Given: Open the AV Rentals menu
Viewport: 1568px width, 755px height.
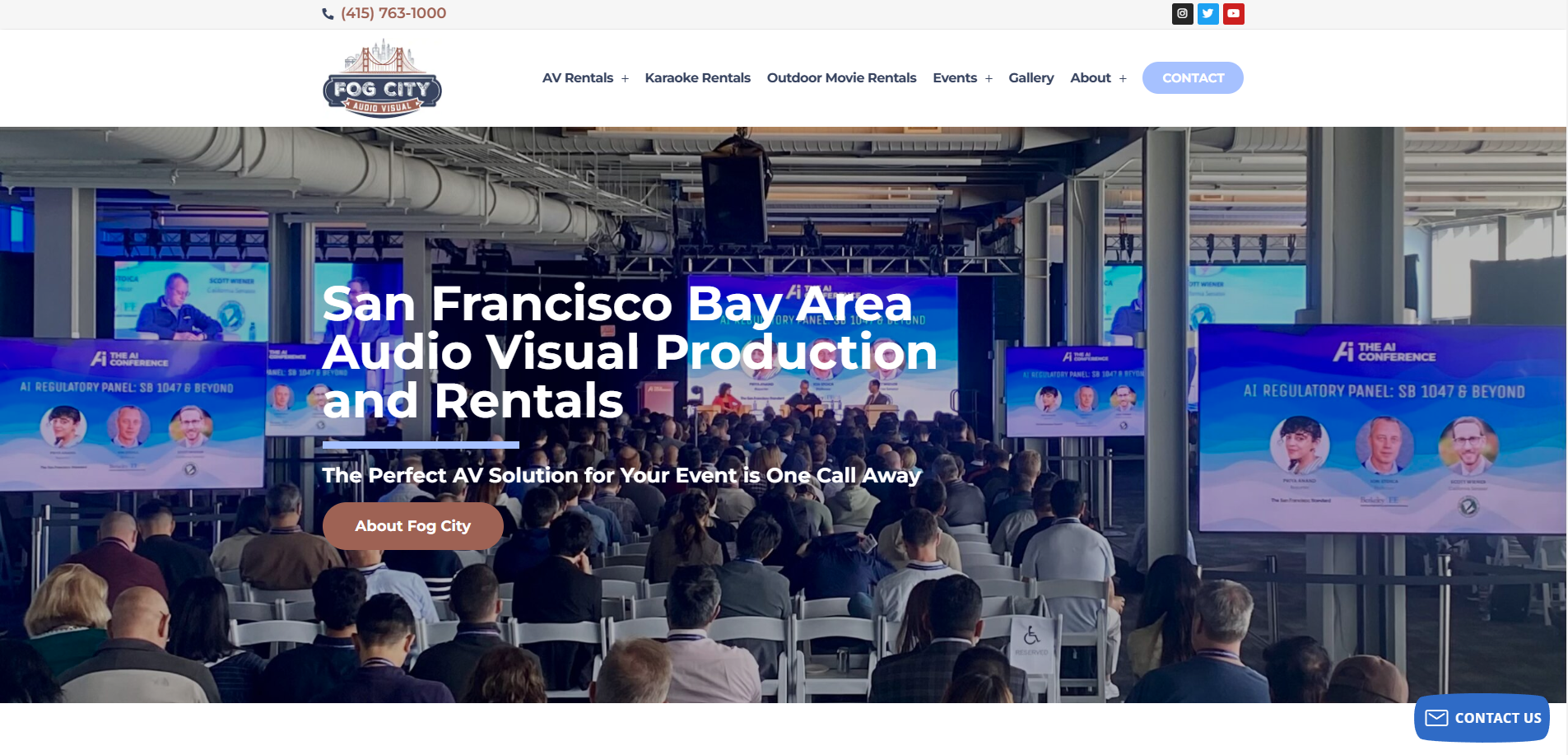Looking at the screenshot, I should 578,77.
